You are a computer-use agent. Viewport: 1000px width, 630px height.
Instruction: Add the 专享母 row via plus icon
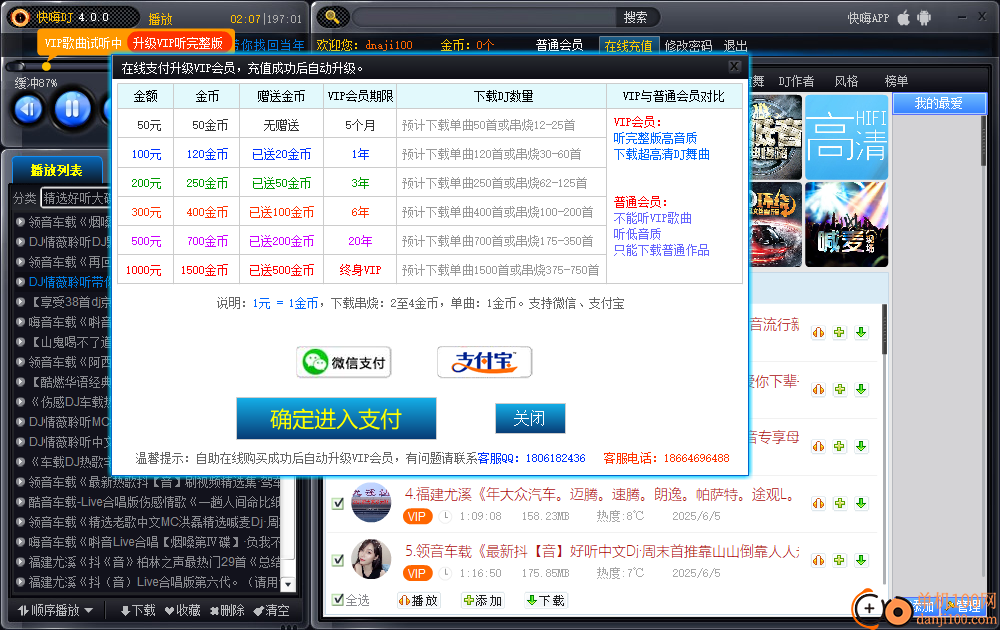tap(839, 446)
